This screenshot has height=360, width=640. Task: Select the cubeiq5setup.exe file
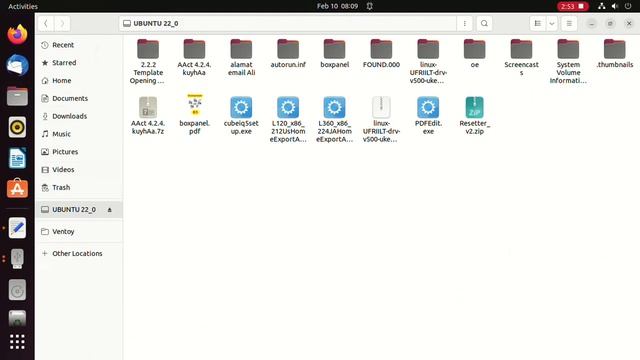pyautogui.click(x=241, y=116)
